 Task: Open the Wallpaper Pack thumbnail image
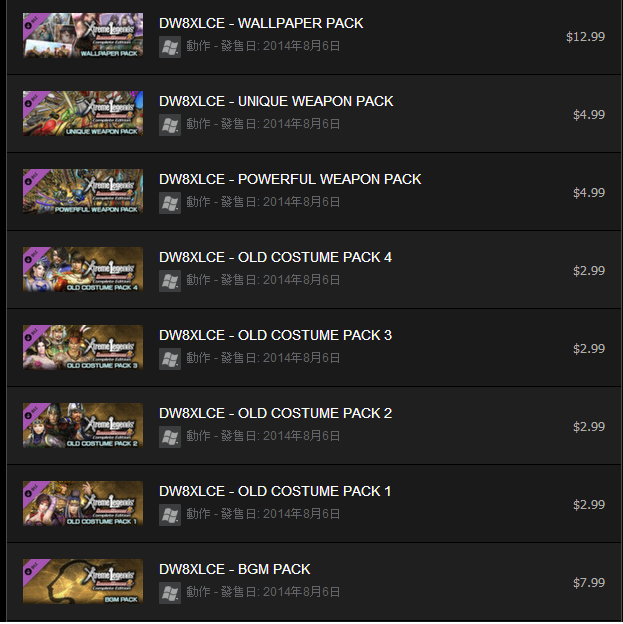(83, 35)
